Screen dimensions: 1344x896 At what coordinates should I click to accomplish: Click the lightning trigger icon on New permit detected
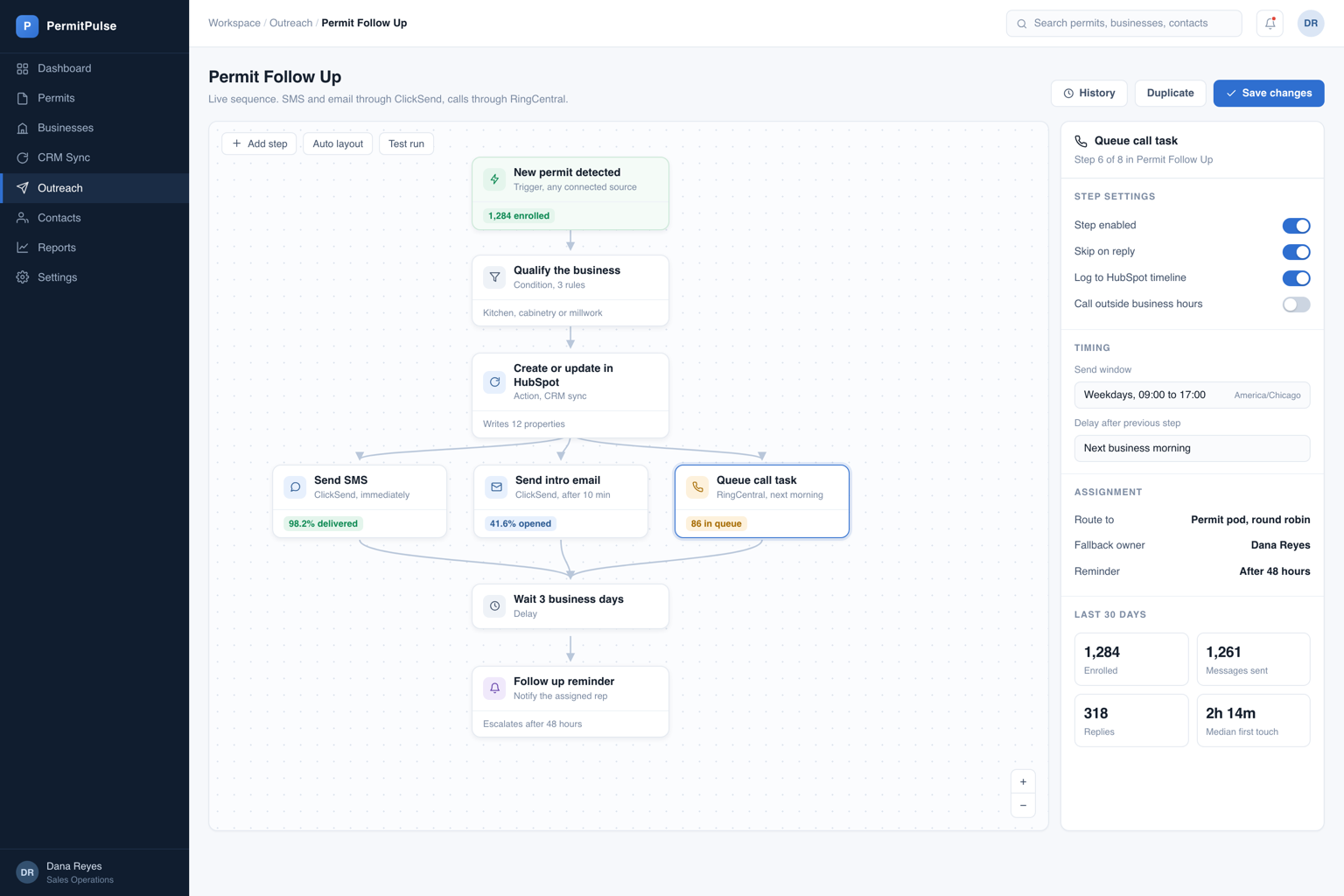(494, 179)
